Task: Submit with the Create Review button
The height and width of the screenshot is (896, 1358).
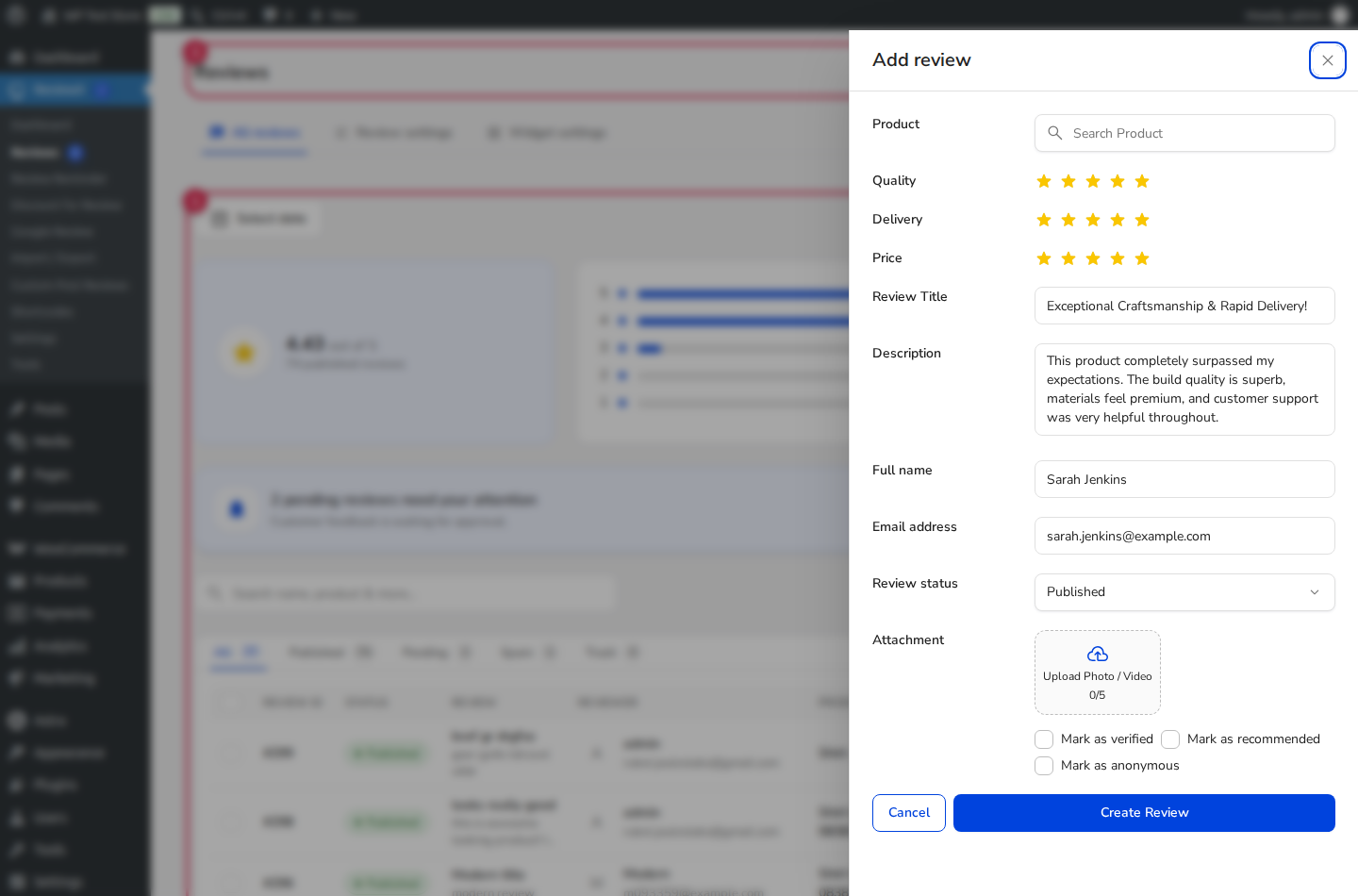Action: tap(1144, 813)
